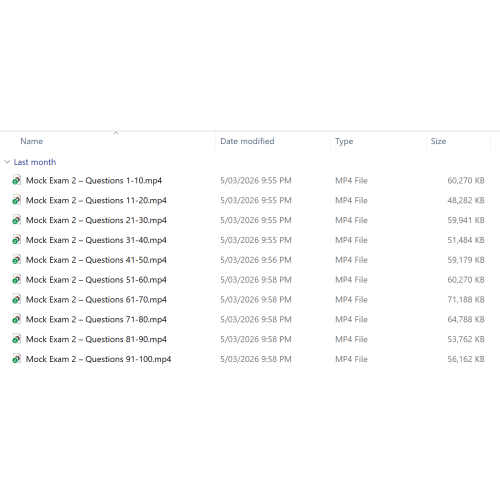This screenshot has width=500, height=500.
Task: Click the 51,484 KB size value
Action: click(x=466, y=240)
